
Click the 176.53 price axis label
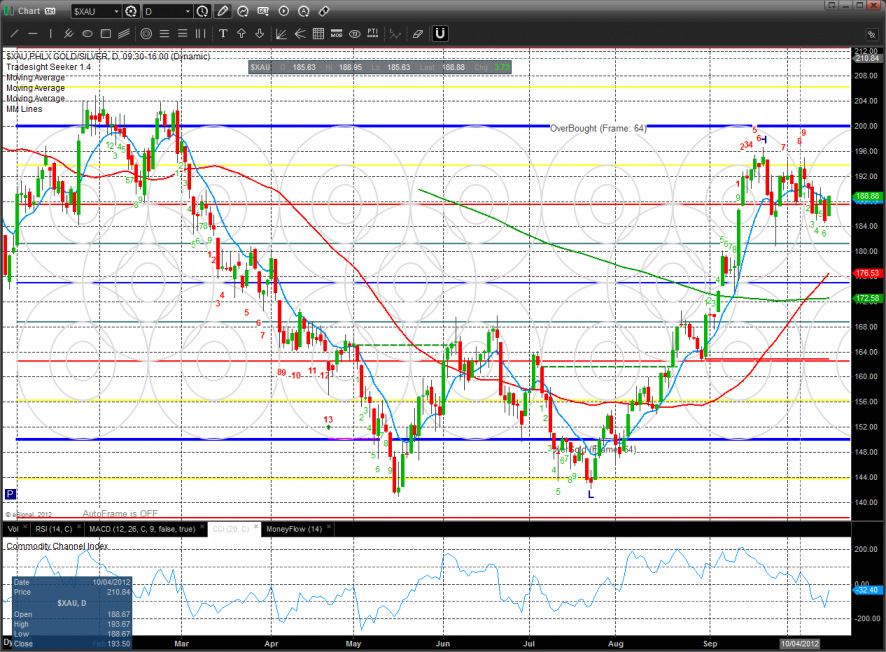[866, 273]
